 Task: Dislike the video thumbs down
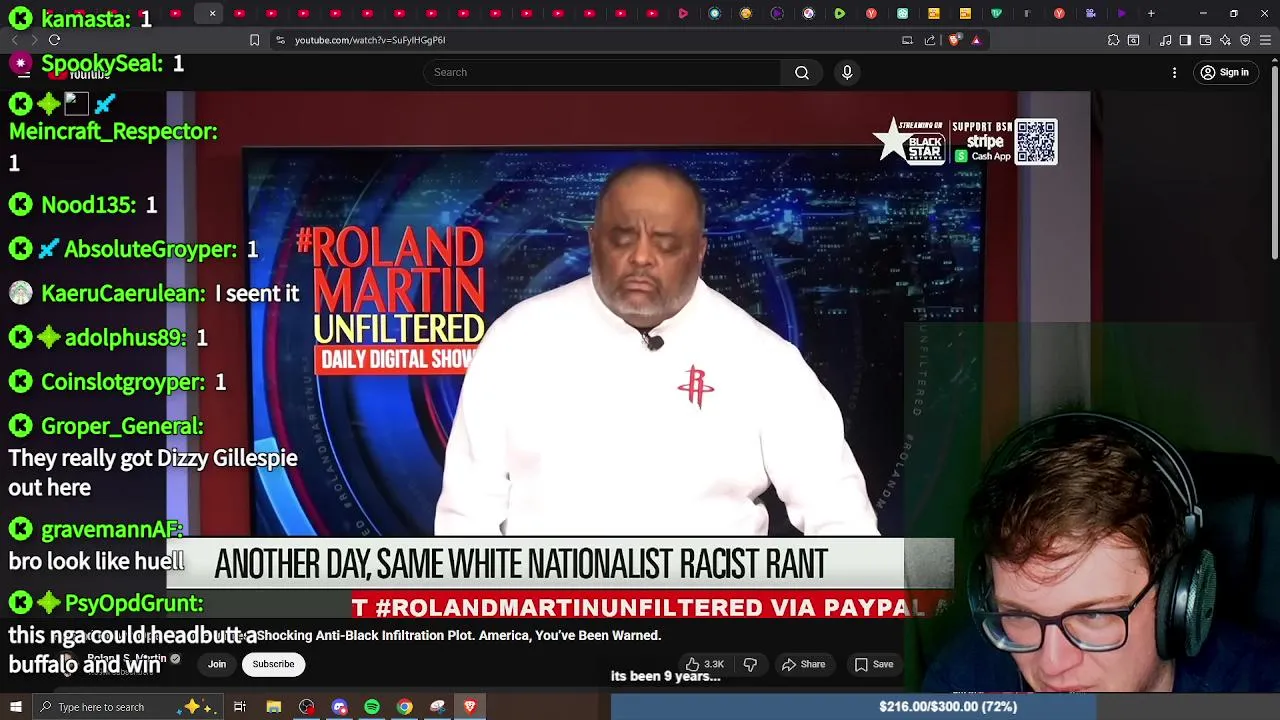click(x=750, y=664)
